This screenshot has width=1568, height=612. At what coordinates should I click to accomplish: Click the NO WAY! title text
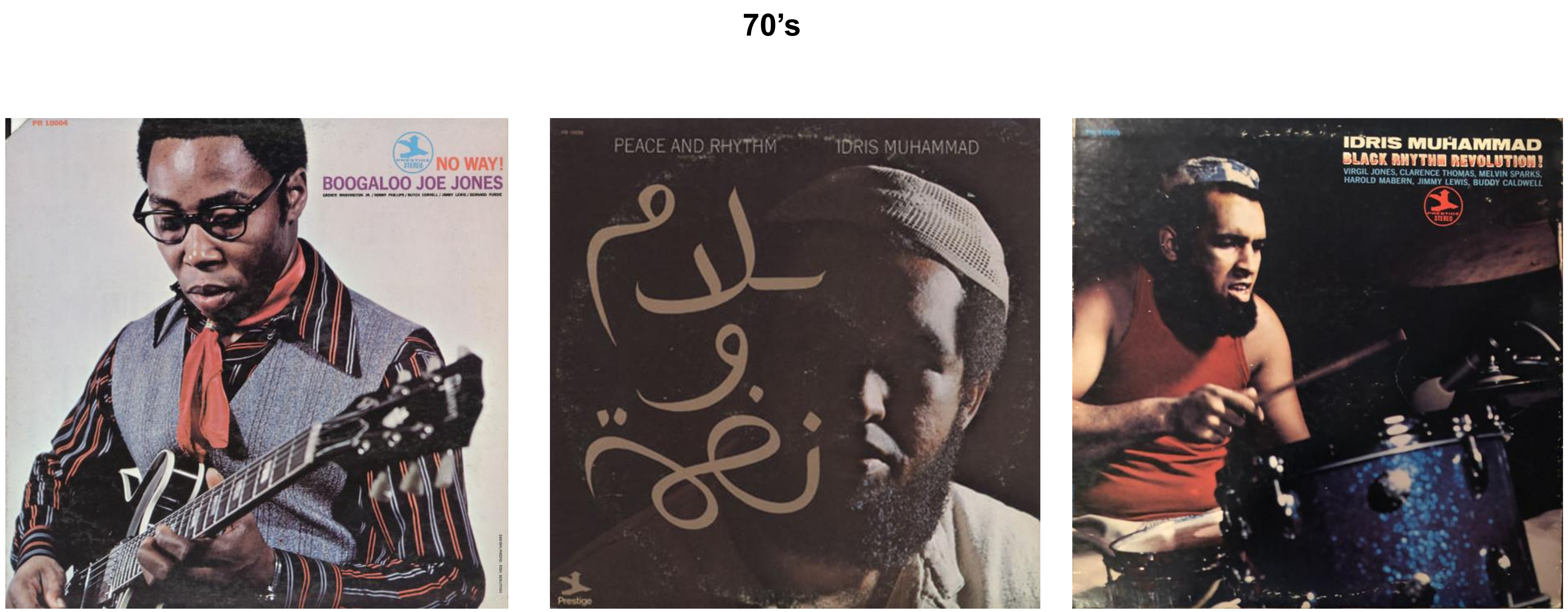[469, 164]
